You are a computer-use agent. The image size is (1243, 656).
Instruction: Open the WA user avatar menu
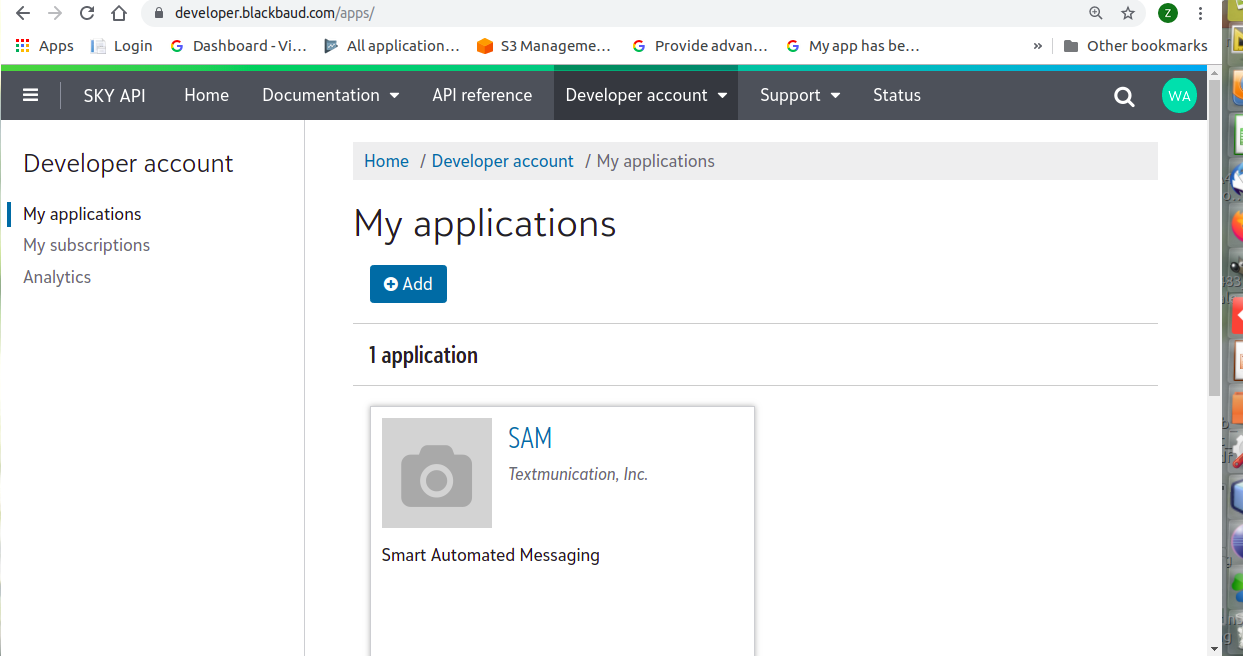point(1179,96)
